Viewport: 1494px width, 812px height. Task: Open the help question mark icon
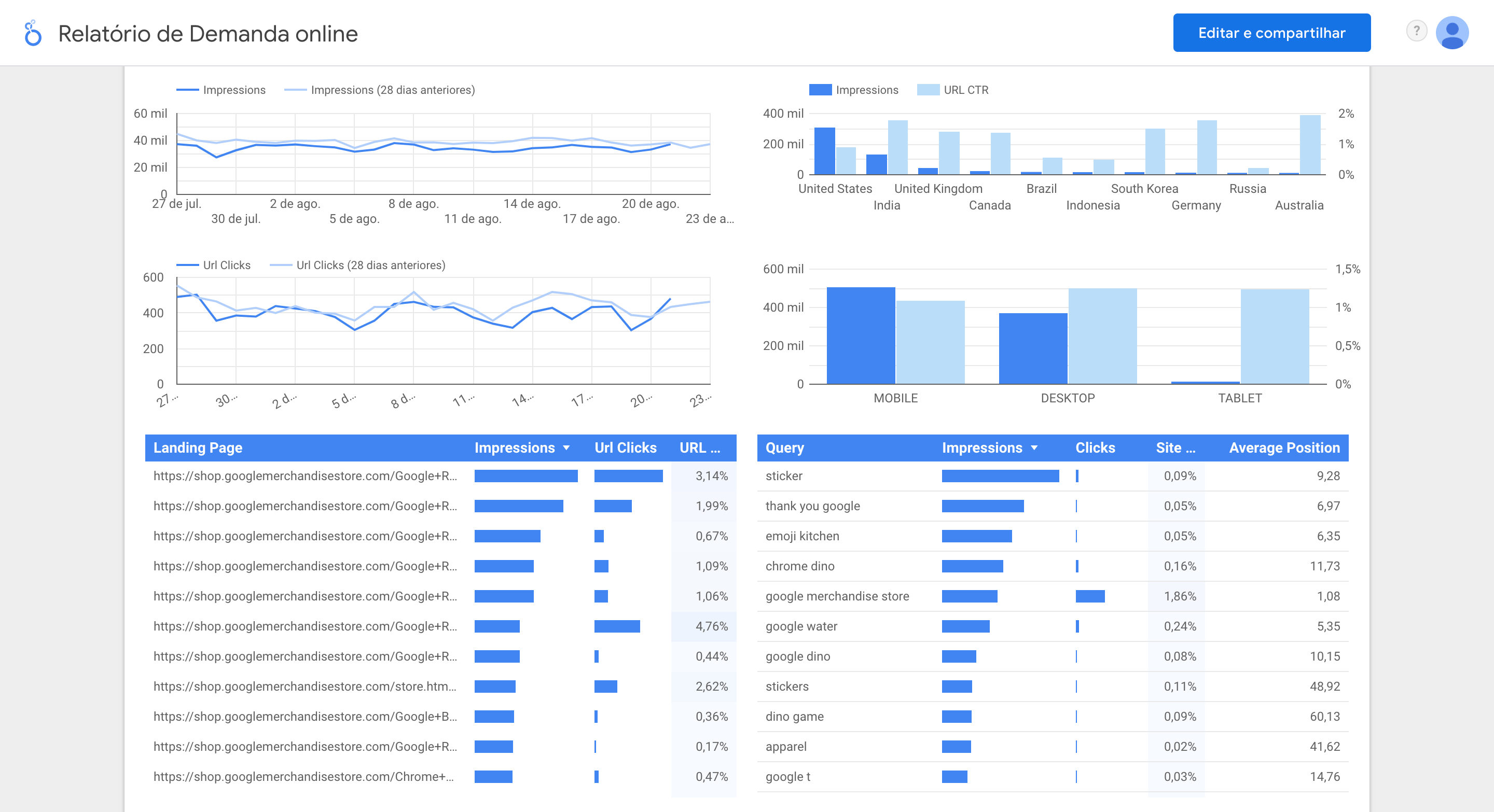pyautogui.click(x=1416, y=31)
